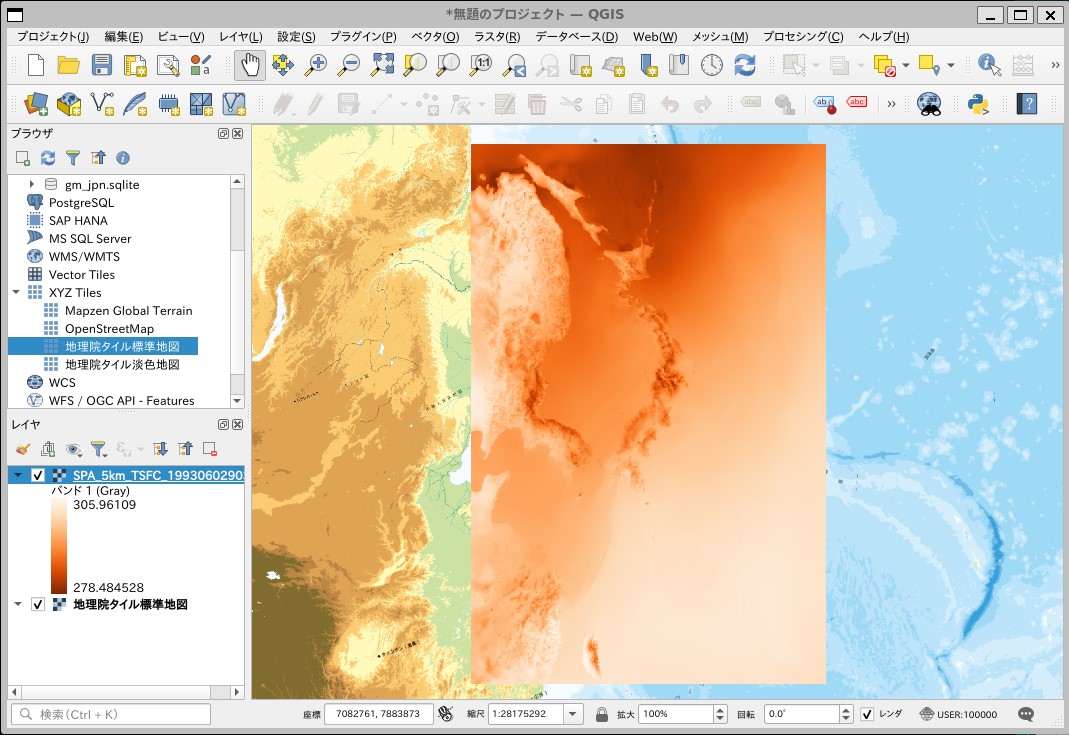The image size is (1069, 735).
Task: Open the messages log speech bubble
Action: coord(1025,714)
